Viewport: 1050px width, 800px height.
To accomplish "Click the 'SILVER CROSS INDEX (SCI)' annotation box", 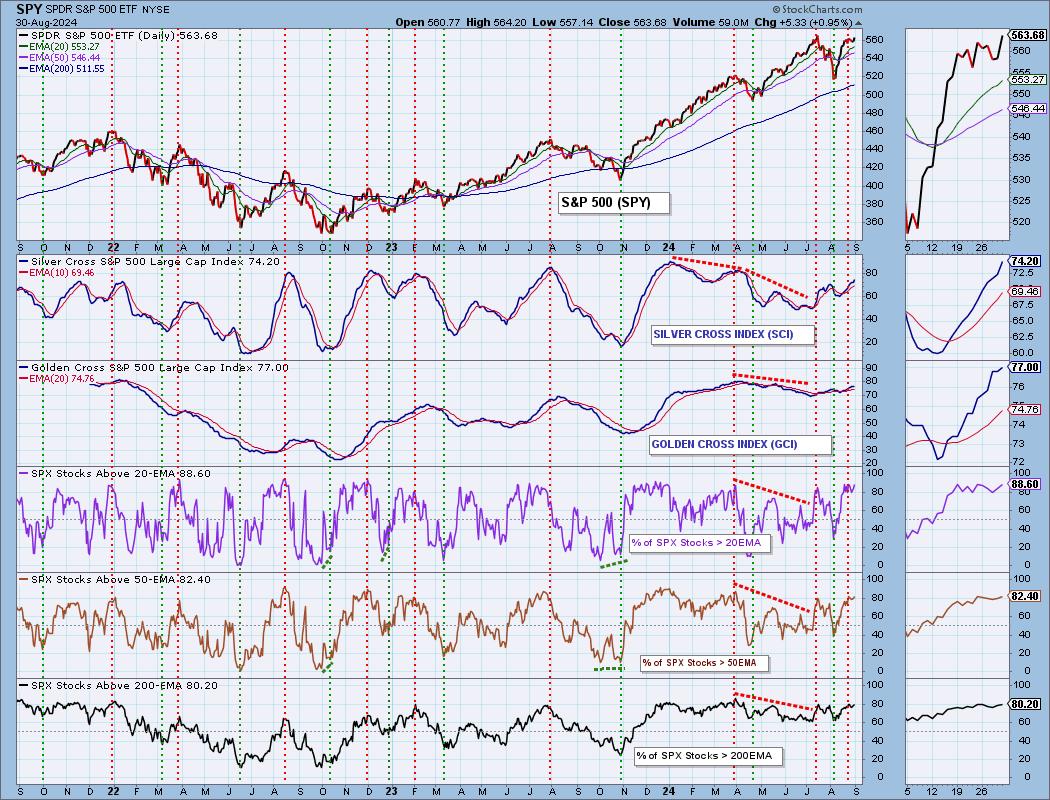I will [x=733, y=334].
